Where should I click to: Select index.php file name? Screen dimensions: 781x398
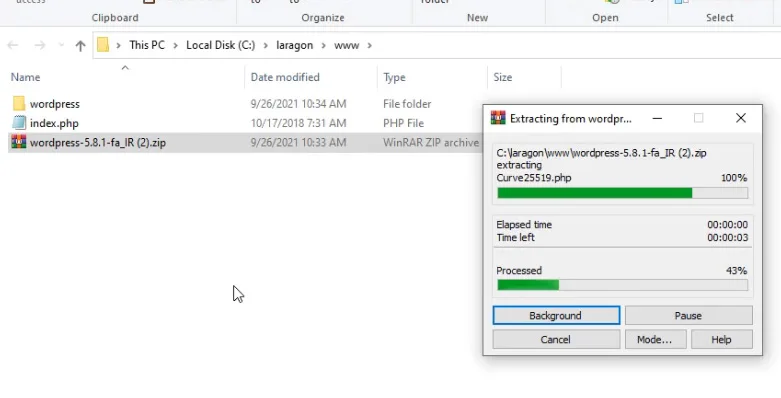pos(54,123)
